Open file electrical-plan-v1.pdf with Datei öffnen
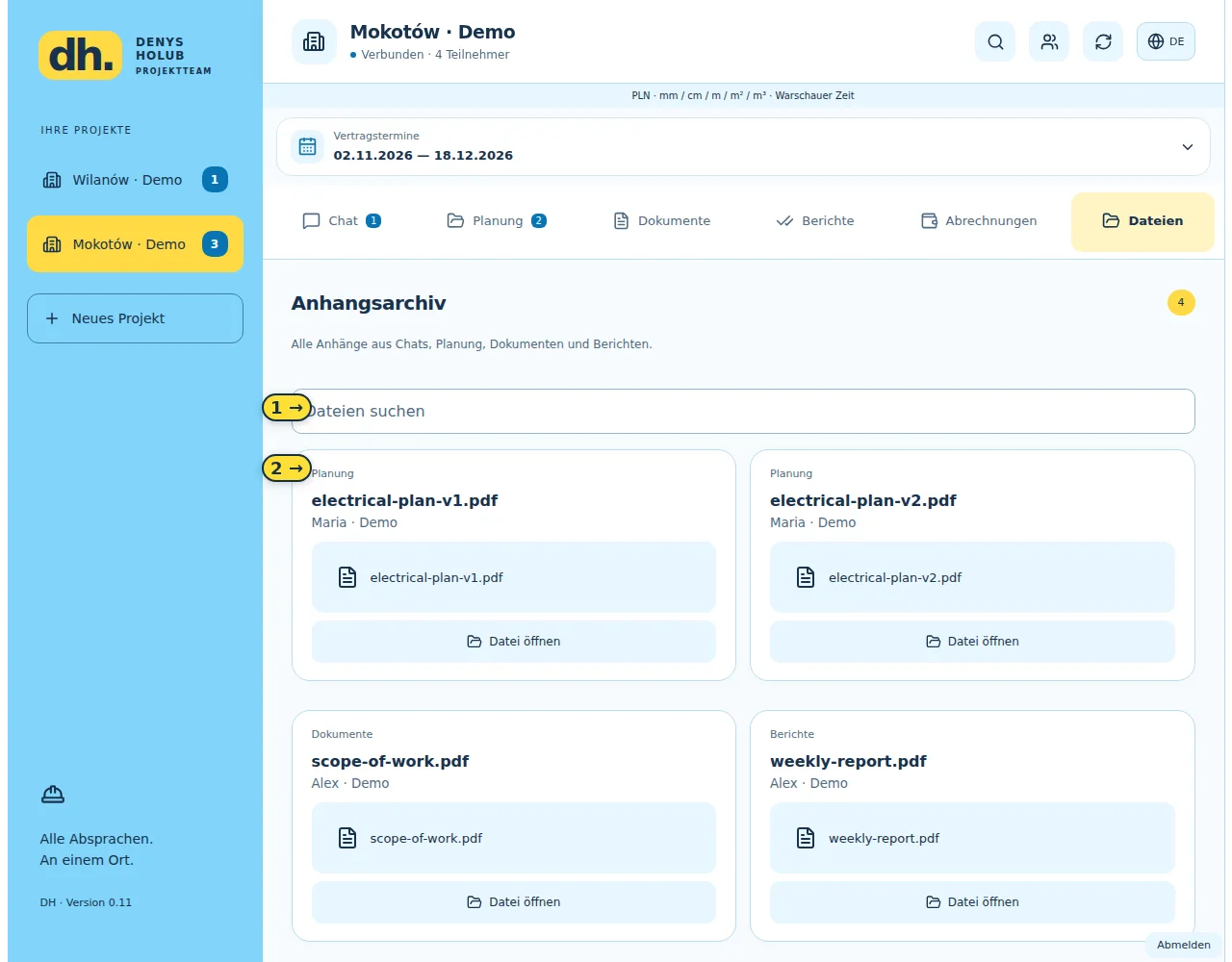This screenshot has width=1232, height=962. pos(514,642)
